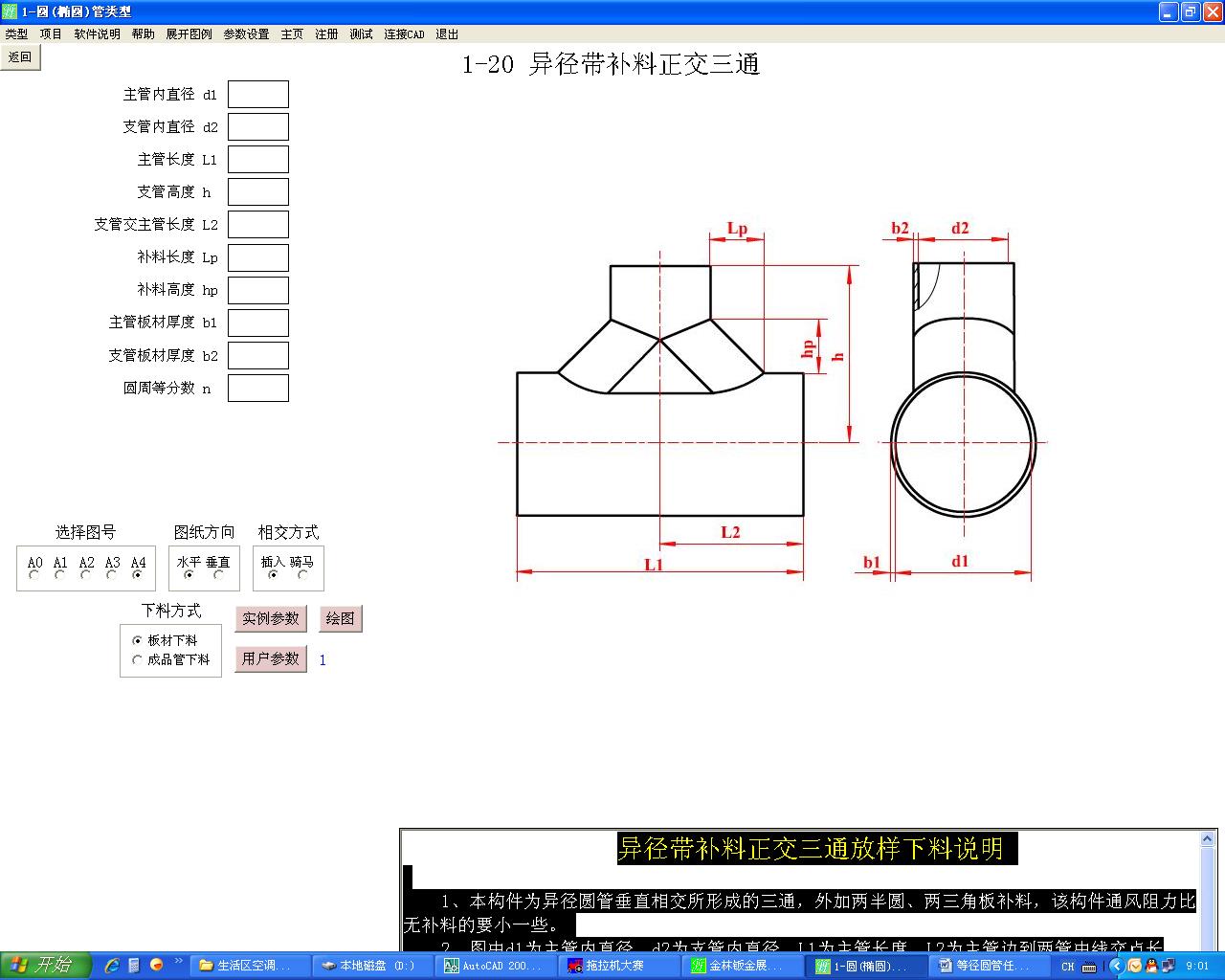Expand the quick launch chevron
1225x980 pixels.
click(178, 961)
